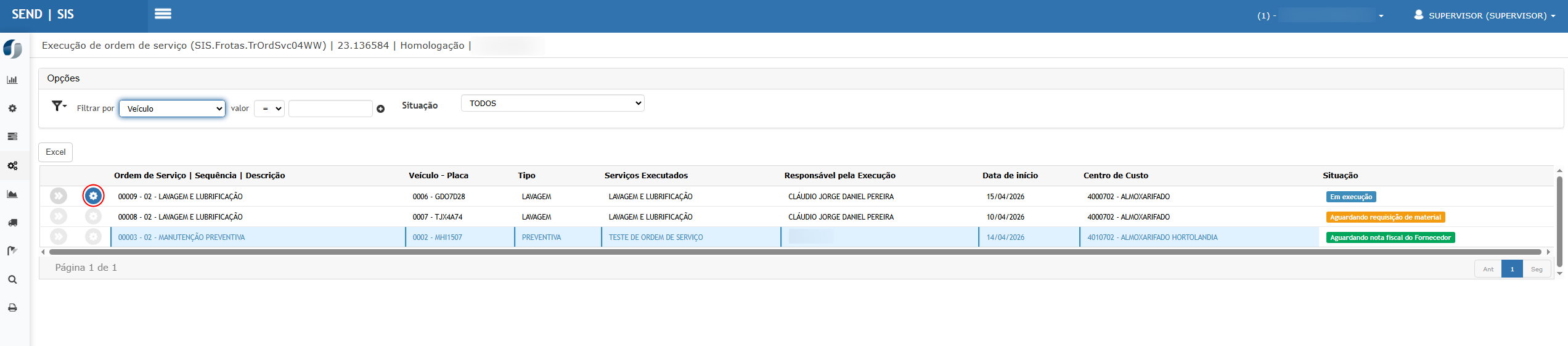The width and height of the screenshot is (1568, 346).
Task: Go to next page with Seg button
Action: [x=1537, y=269]
